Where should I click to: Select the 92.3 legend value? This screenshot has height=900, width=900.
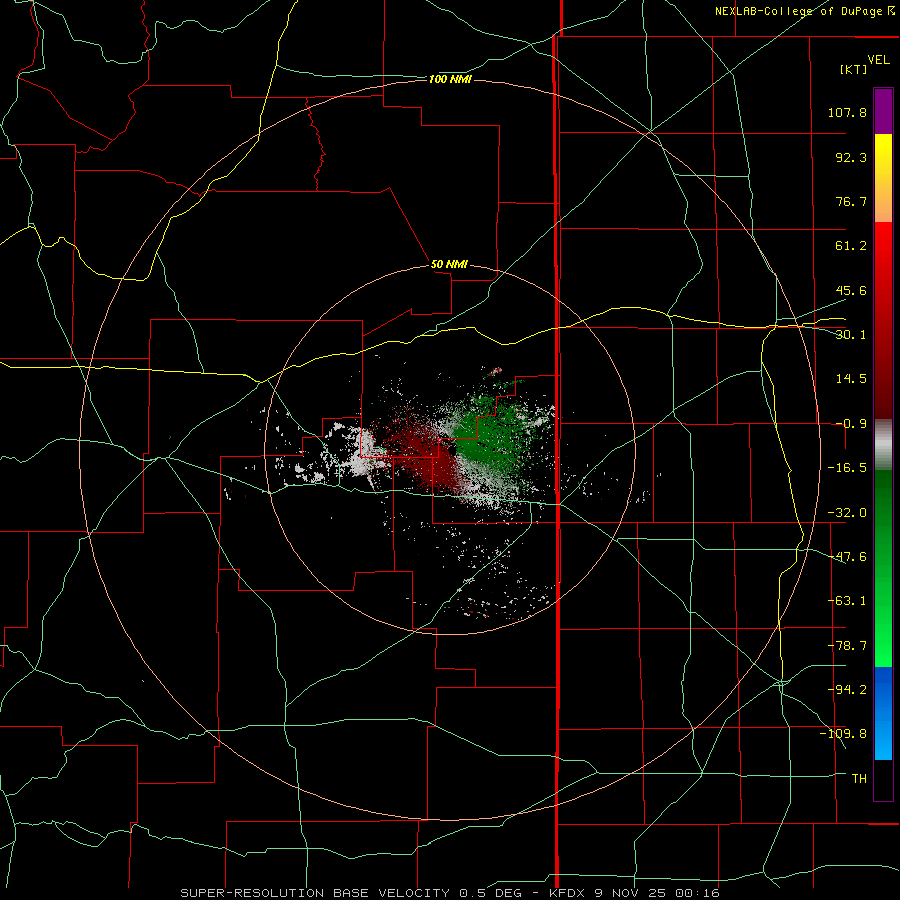tap(851, 157)
